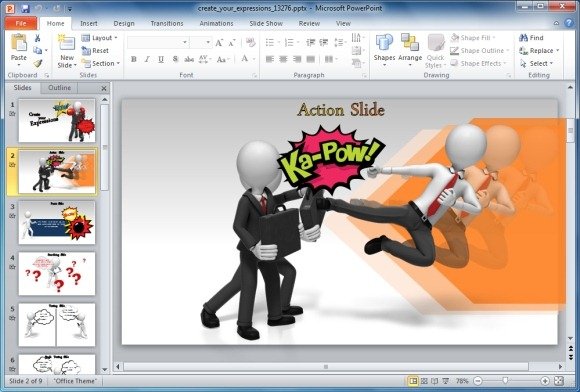Screen dimensions: 580x392
Task: Switch to Reading View
Action: click(435, 381)
